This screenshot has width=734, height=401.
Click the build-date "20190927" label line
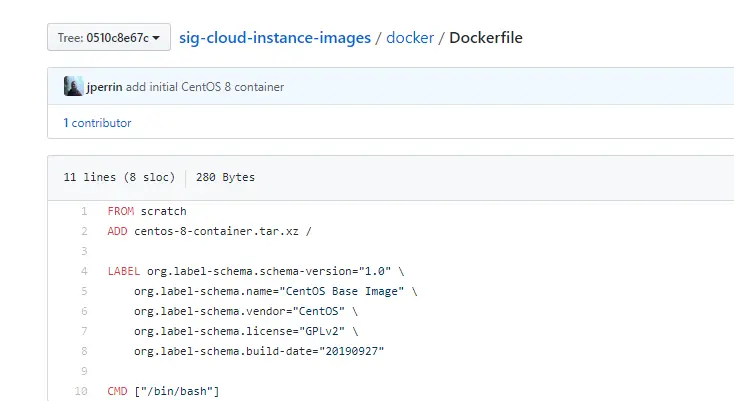[259, 351]
